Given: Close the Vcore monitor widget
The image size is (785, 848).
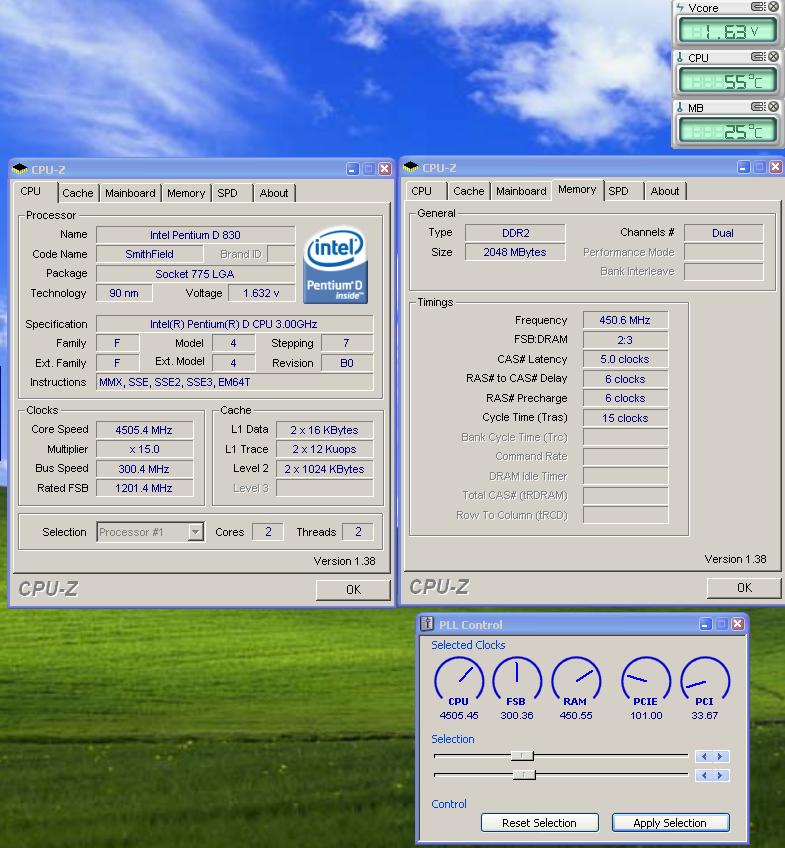Looking at the screenshot, I should click(774, 6).
